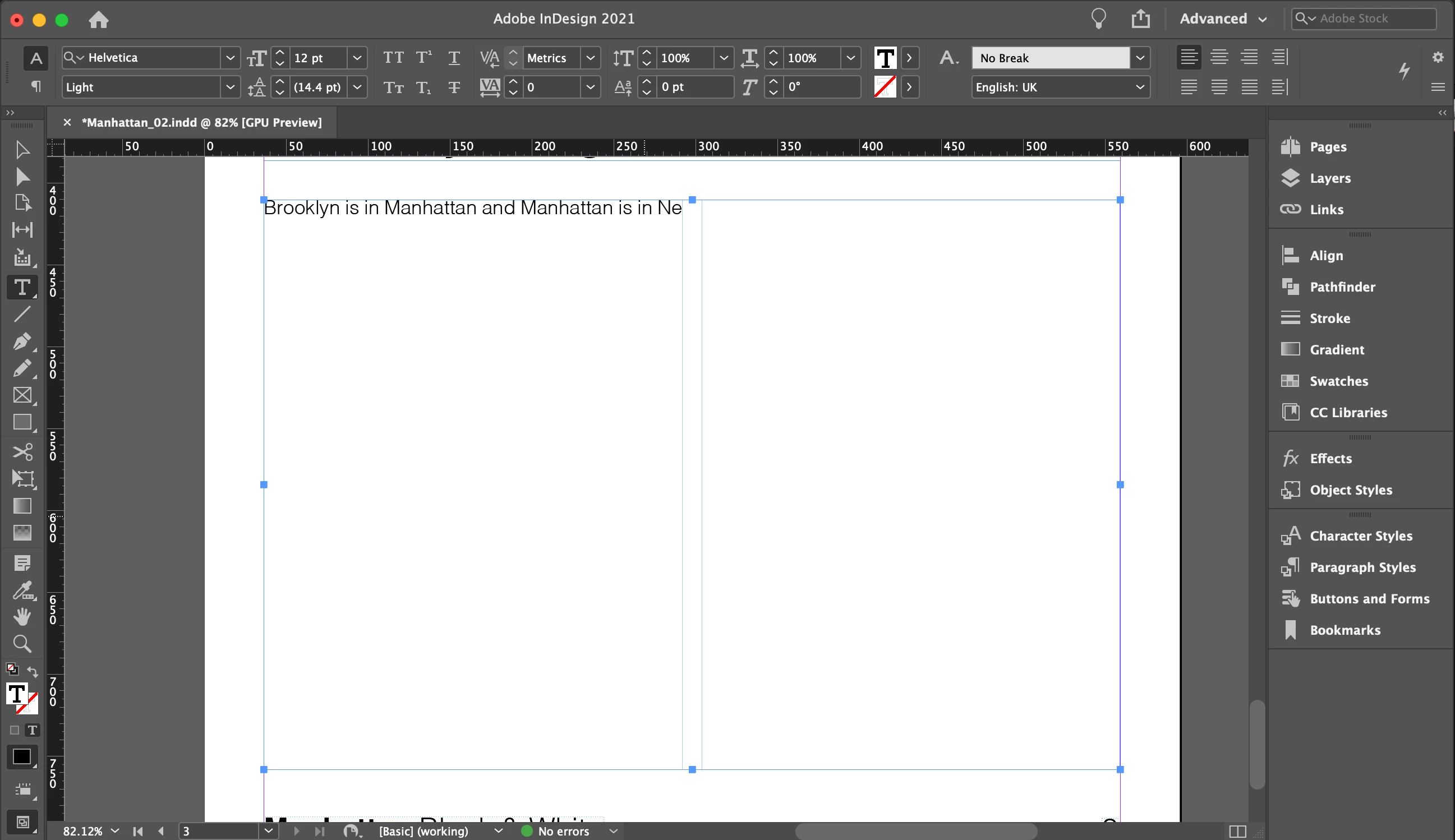Viewport: 1455px width, 840px height.
Task: Select the Hand tool
Action: click(22, 617)
